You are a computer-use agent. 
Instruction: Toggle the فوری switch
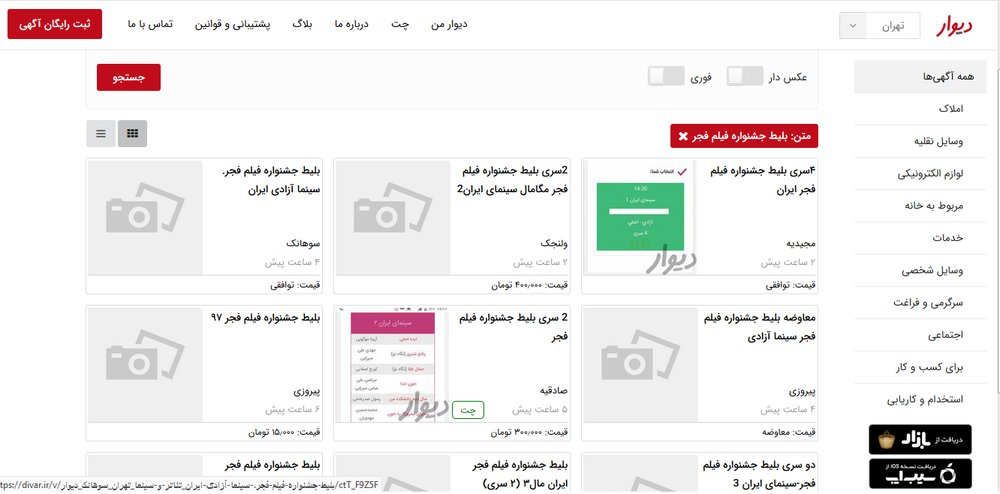666,76
